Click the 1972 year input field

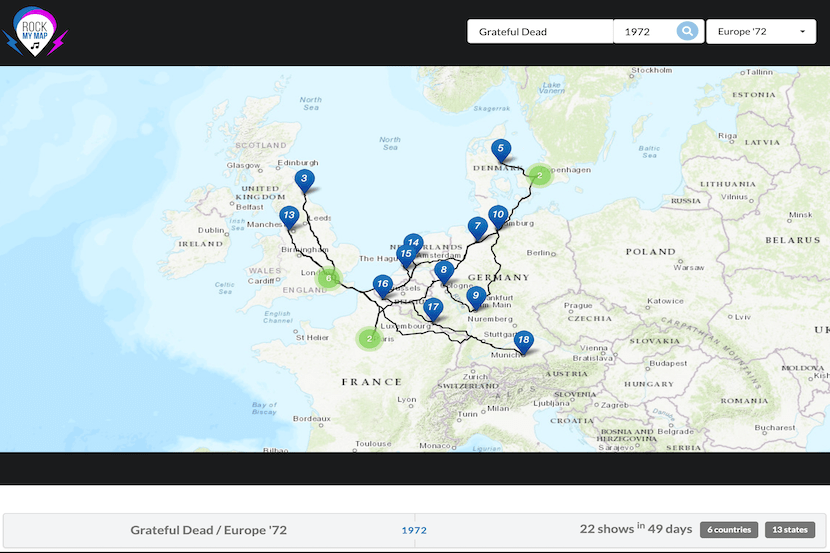(645, 32)
